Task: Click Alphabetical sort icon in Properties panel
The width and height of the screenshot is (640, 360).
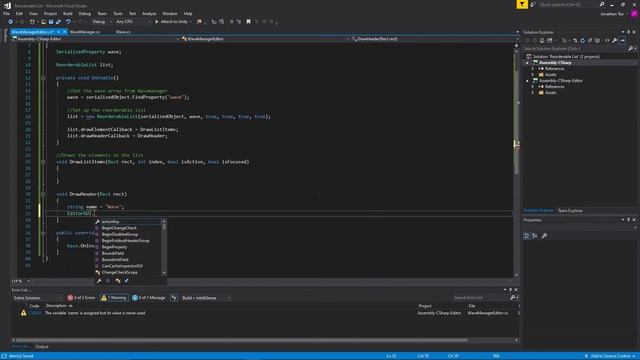Action: 535,236
